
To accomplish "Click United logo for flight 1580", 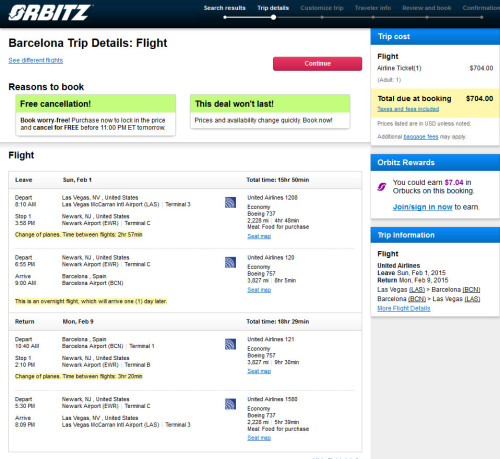I will coord(230,404).
